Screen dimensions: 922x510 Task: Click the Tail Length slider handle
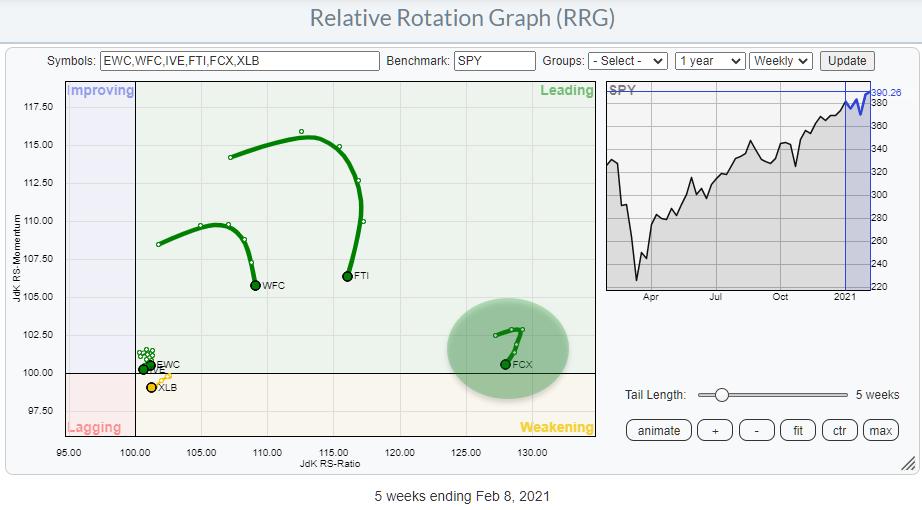tap(721, 395)
